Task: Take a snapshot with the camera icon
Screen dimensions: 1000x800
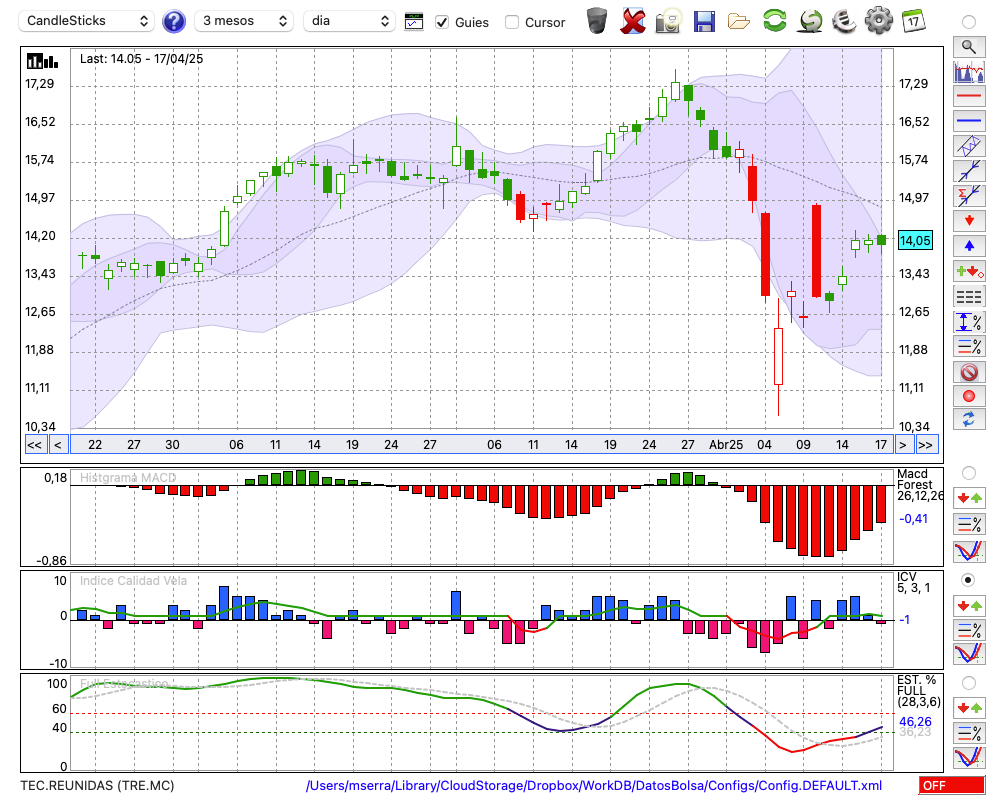Action: click(x=668, y=21)
